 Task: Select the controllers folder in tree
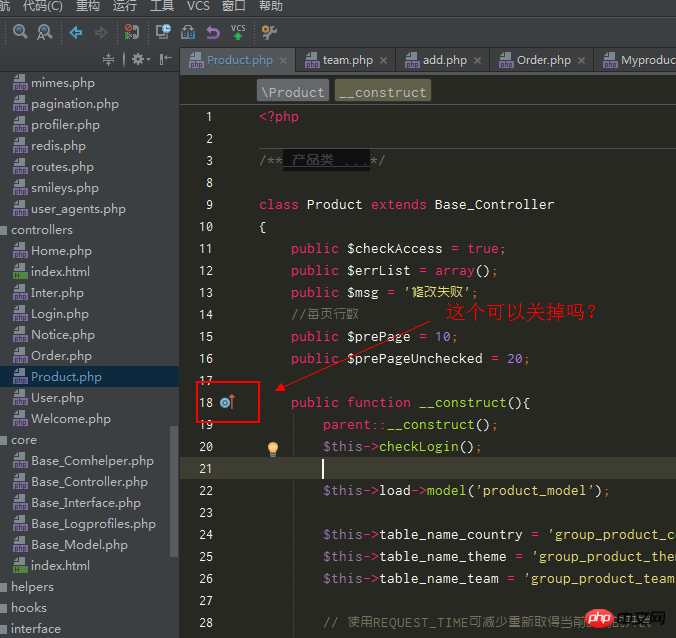[42, 230]
